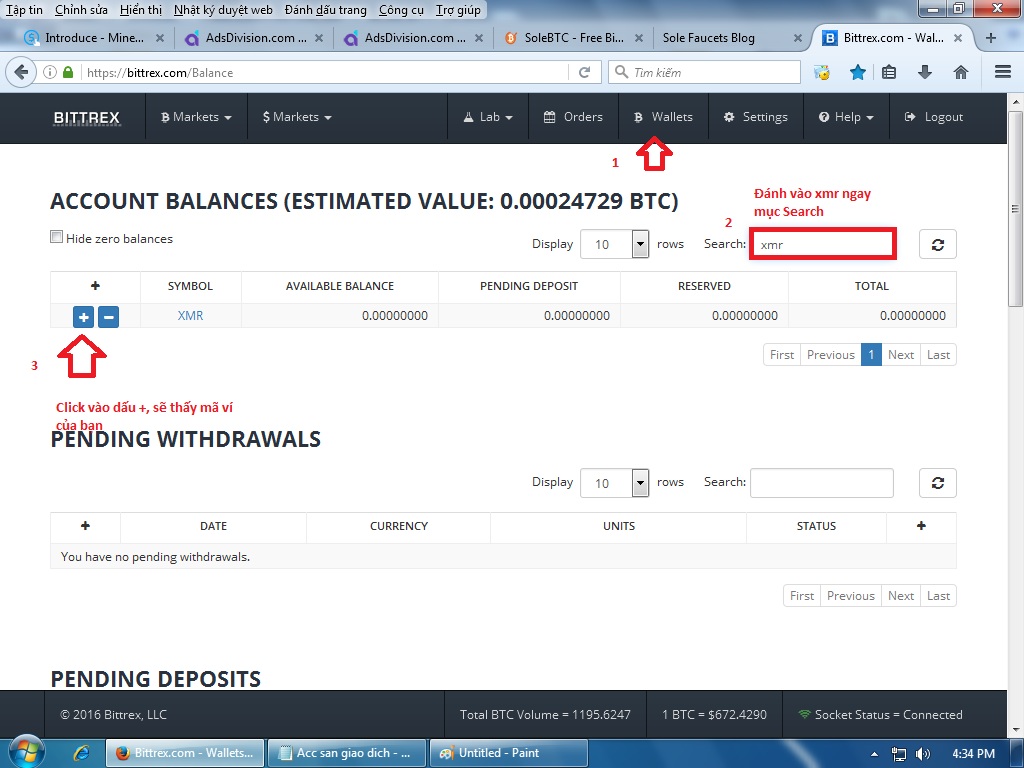Open the downloads arrow icon

click(925, 72)
